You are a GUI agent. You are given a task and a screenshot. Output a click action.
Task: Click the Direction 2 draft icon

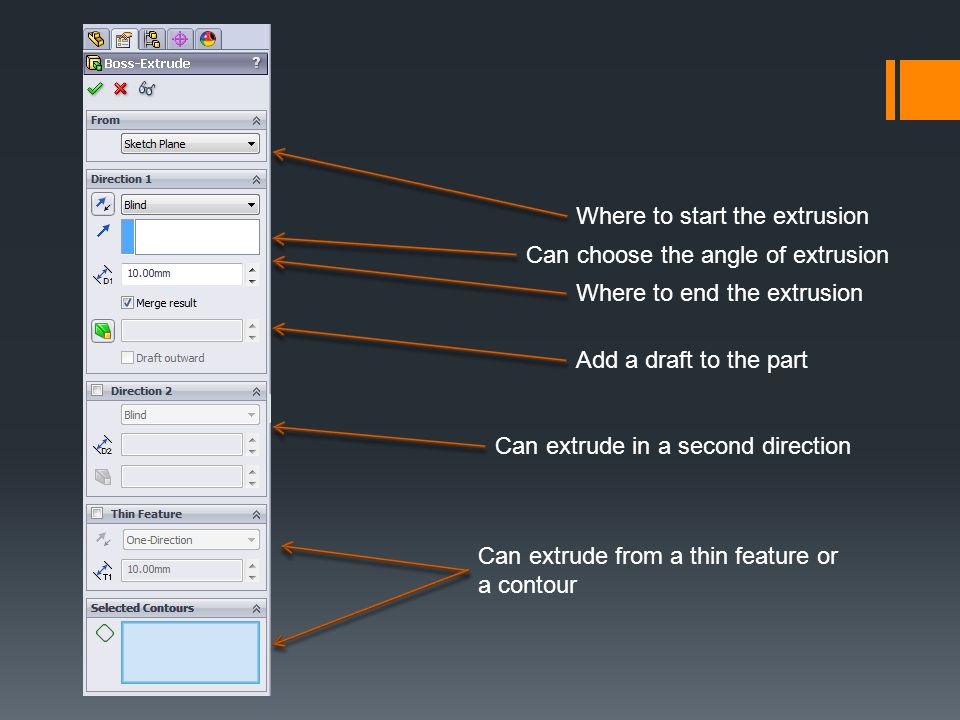(x=103, y=476)
